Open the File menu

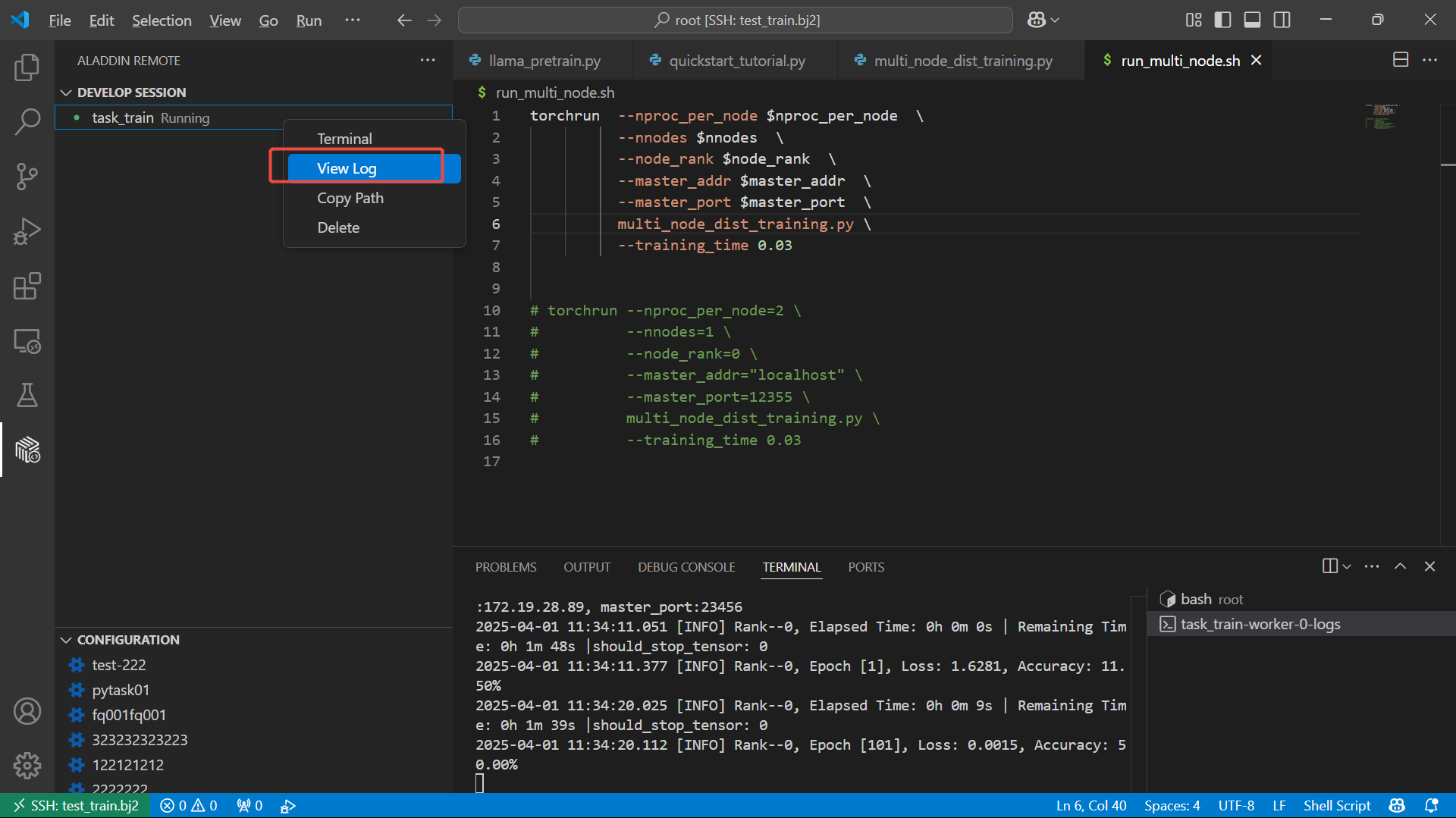[60, 20]
